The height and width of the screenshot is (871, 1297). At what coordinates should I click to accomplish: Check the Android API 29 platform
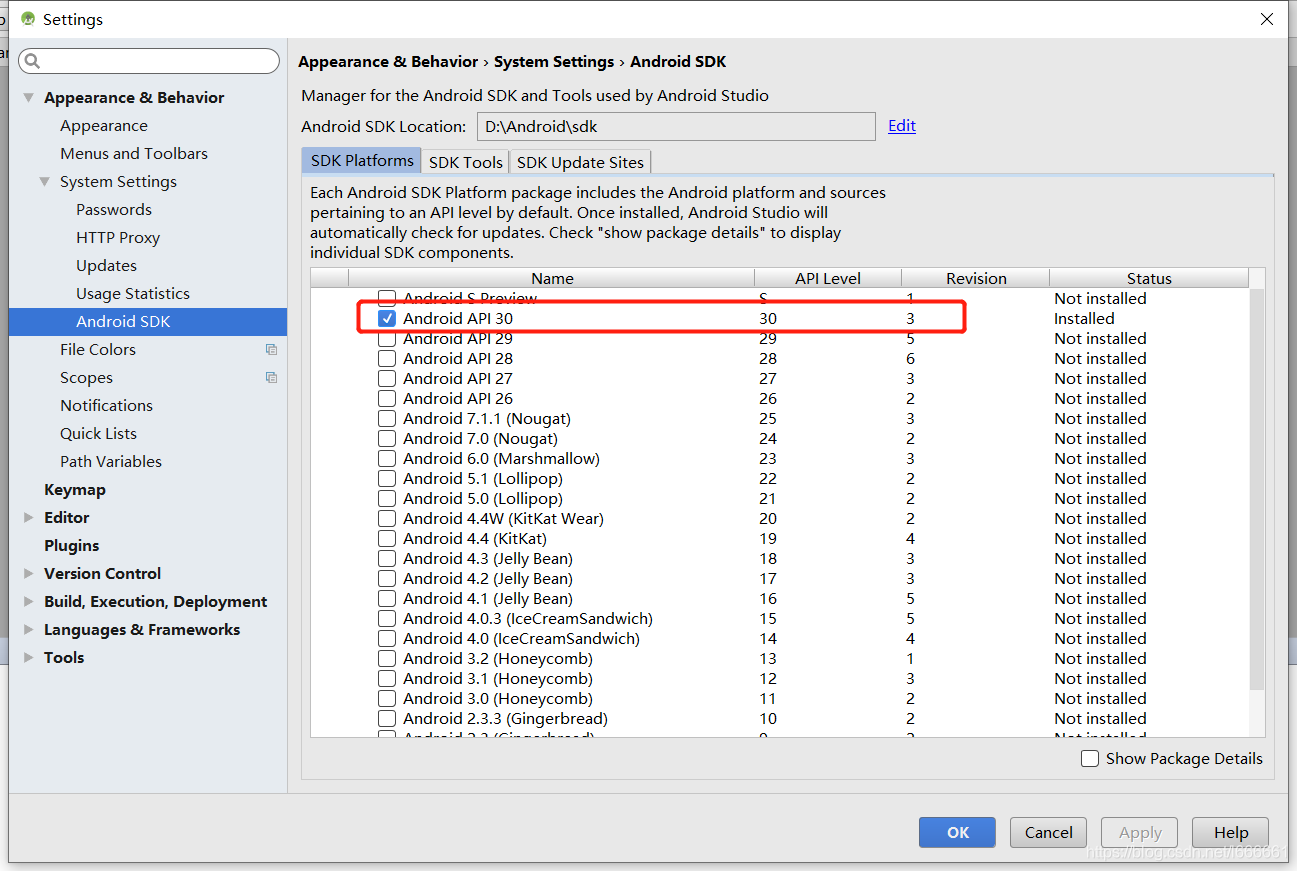point(386,338)
